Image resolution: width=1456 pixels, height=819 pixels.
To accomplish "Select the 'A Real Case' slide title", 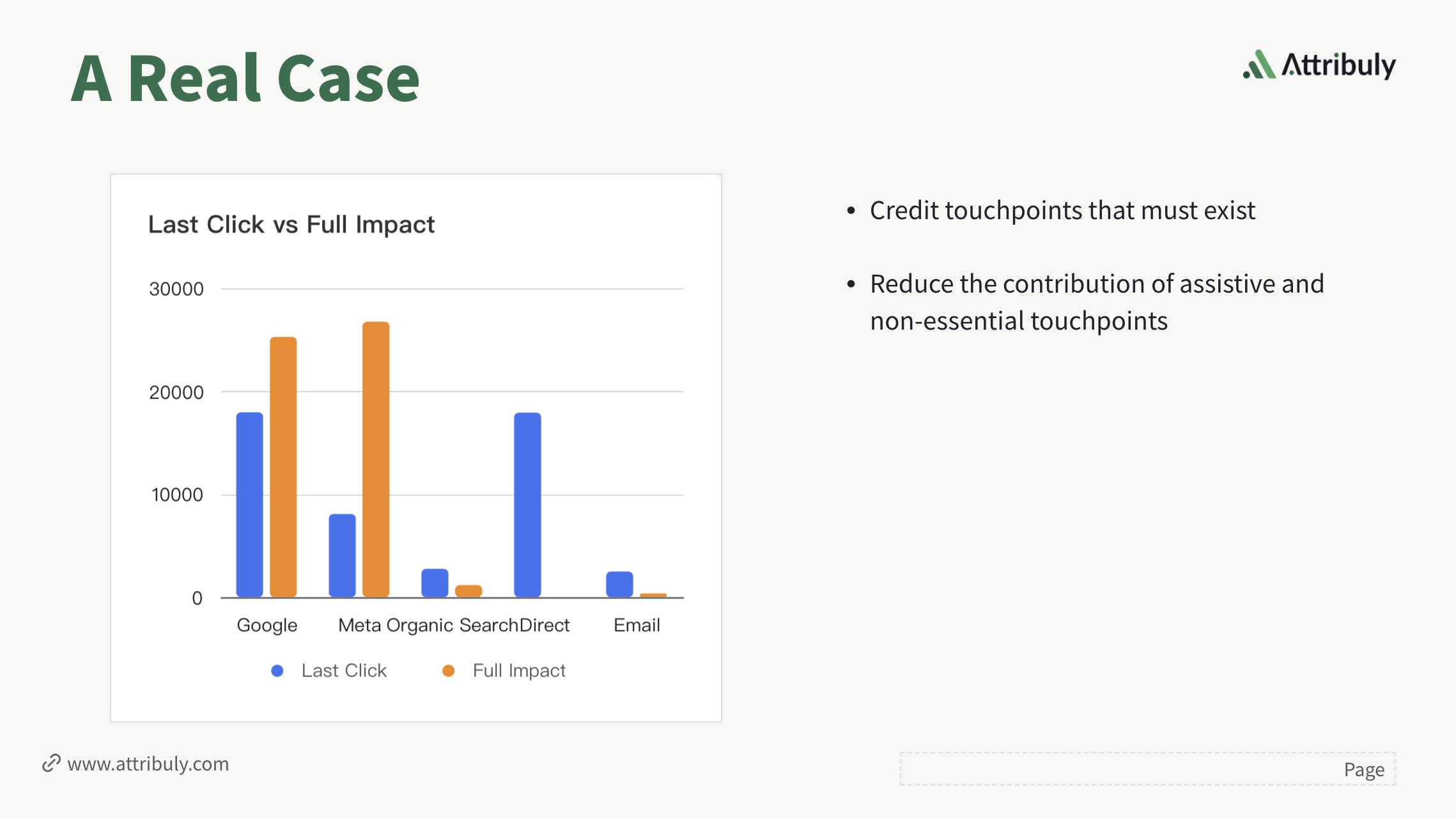I will click(245, 79).
